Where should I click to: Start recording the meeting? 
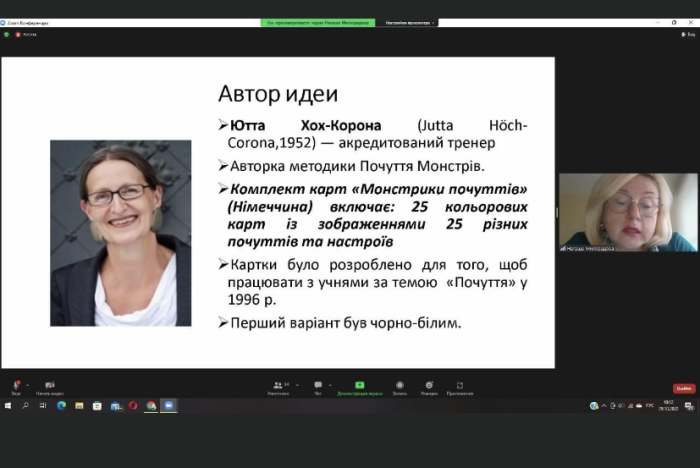(x=400, y=386)
